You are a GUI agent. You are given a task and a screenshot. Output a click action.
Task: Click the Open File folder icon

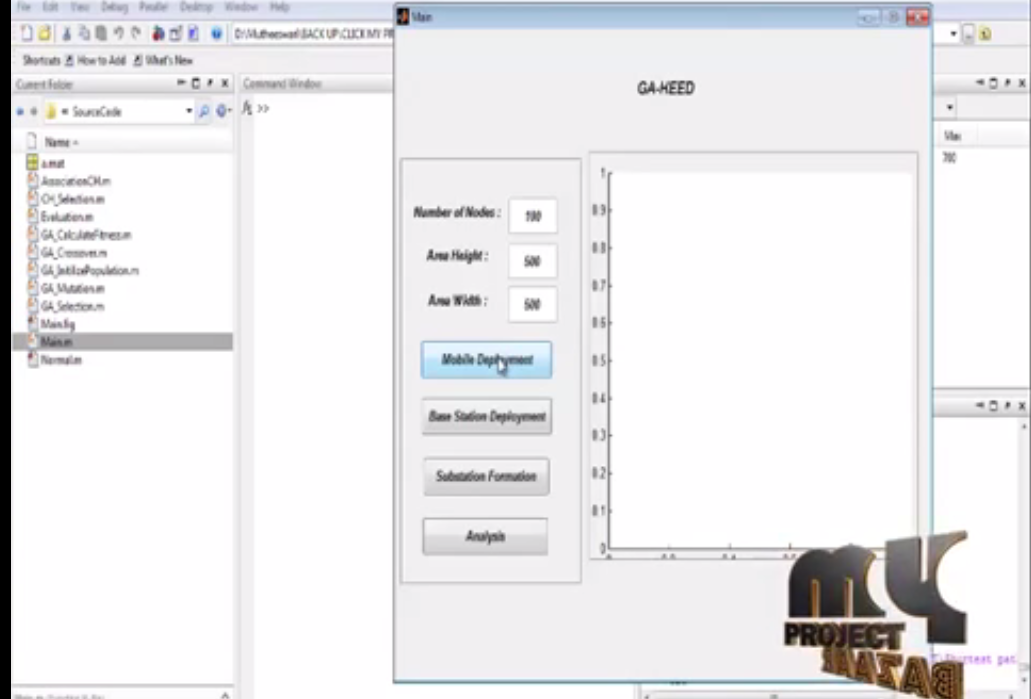tap(43, 34)
